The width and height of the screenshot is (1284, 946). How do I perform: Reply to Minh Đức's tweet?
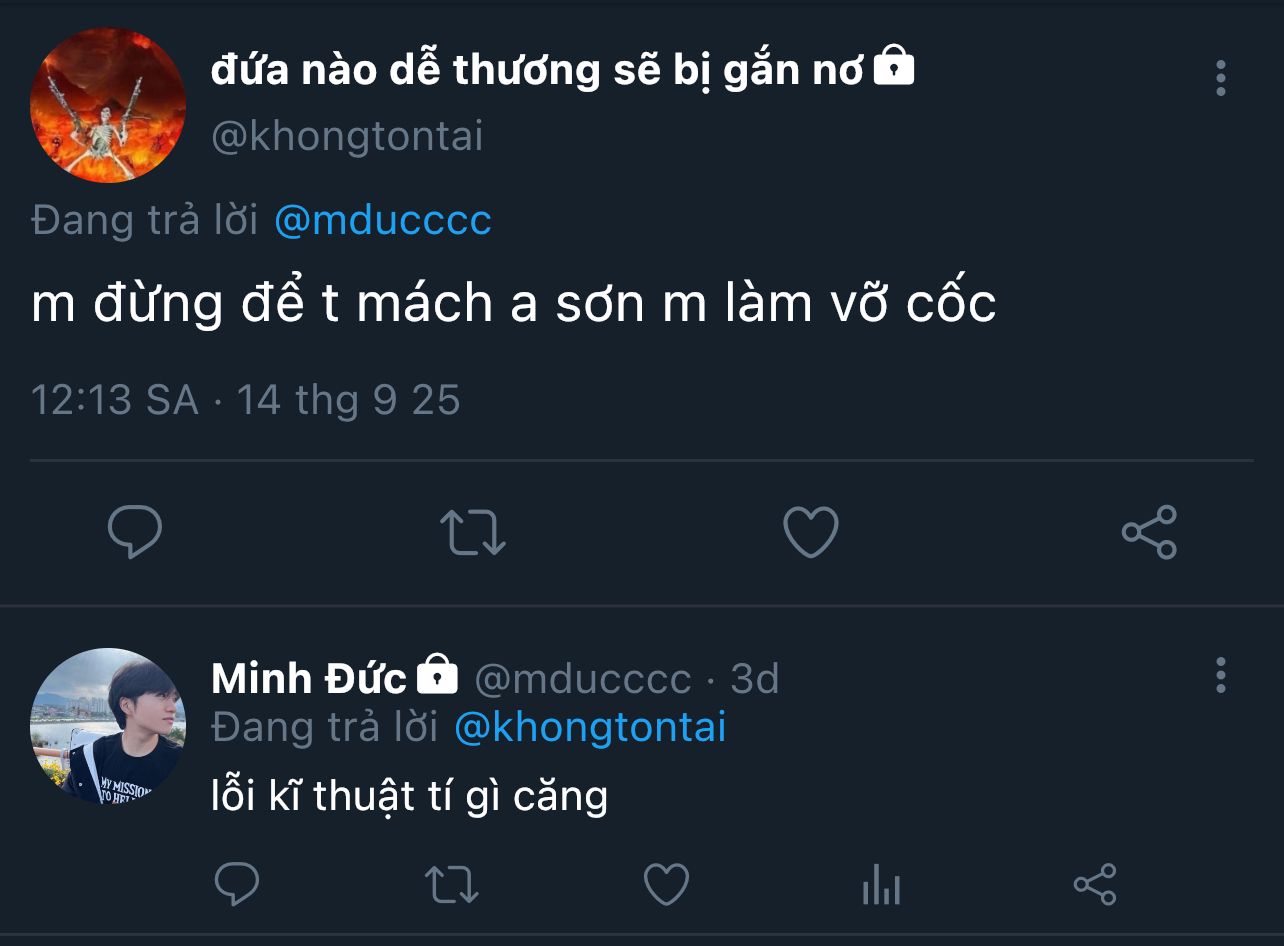237,884
